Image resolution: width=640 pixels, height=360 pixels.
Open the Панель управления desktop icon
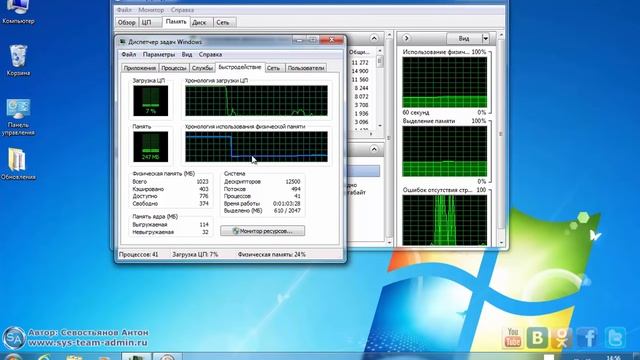tap(18, 117)
